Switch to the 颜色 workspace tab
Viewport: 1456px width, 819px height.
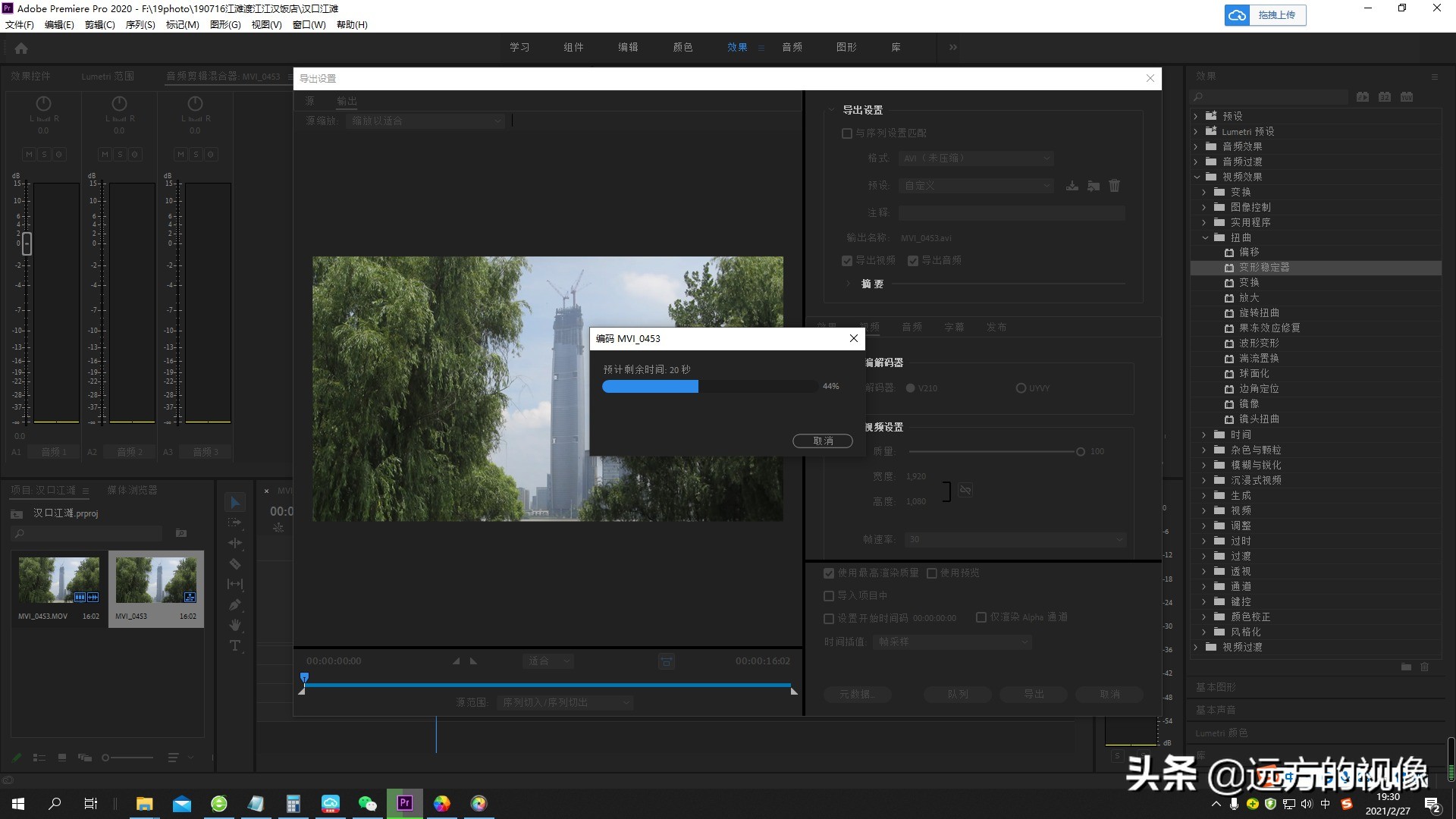point(682,47)
